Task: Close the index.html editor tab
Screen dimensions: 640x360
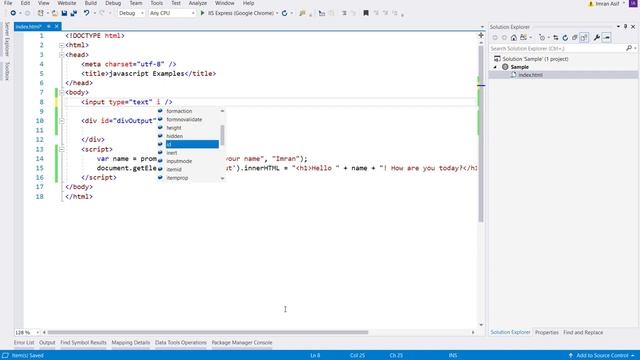Action: (x=57, y=27)
